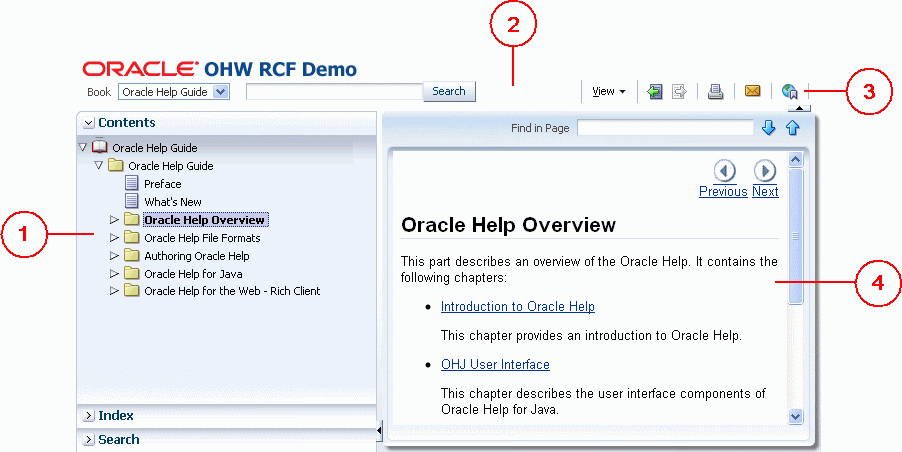Click the topic pane vertical scrollbar thumb

click(x=796, y=236)
